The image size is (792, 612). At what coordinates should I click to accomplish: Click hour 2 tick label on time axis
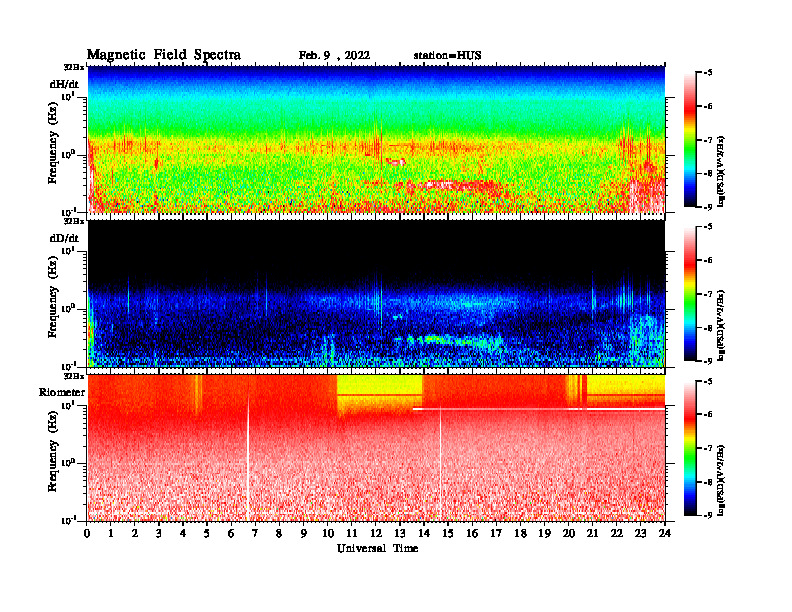(x=135, y=533)
